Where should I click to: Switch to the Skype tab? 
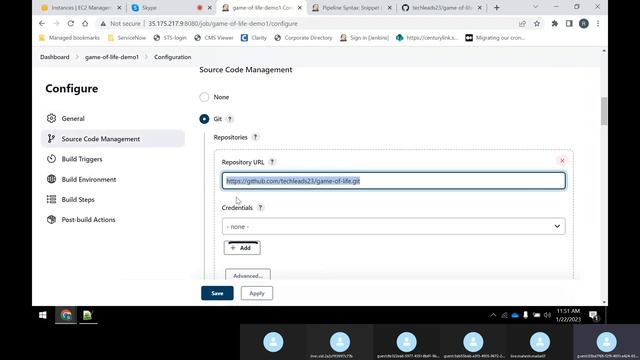(x=172, y=8)
